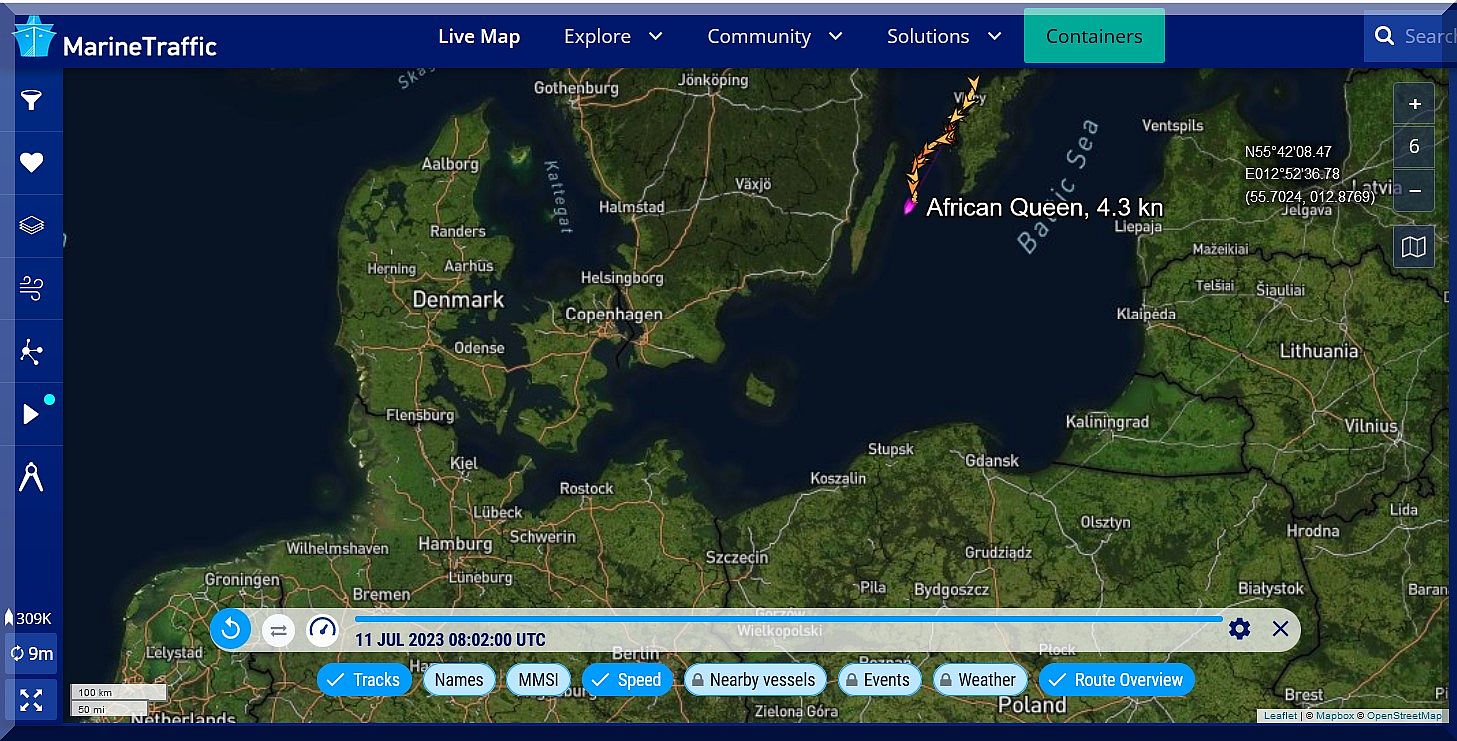The image size is (1457, 741).
Task: Click the playback timeline progress bar
Action: tap(788, 620)
